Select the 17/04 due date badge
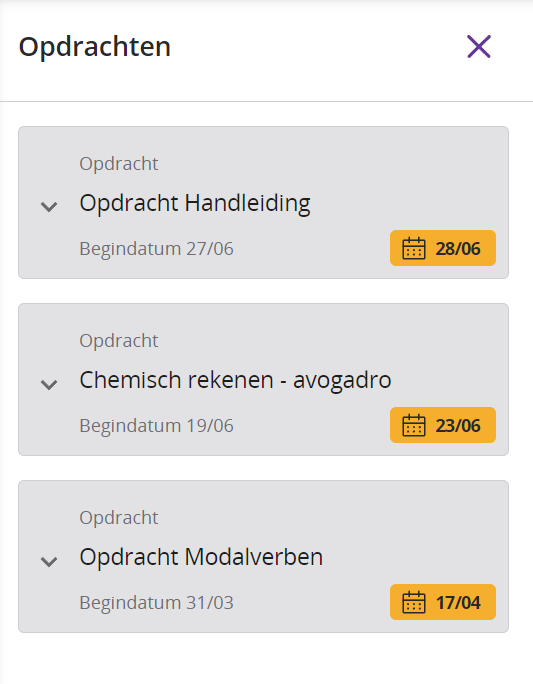The width and height of the screenshot is (533, 684). pos(443,602)
